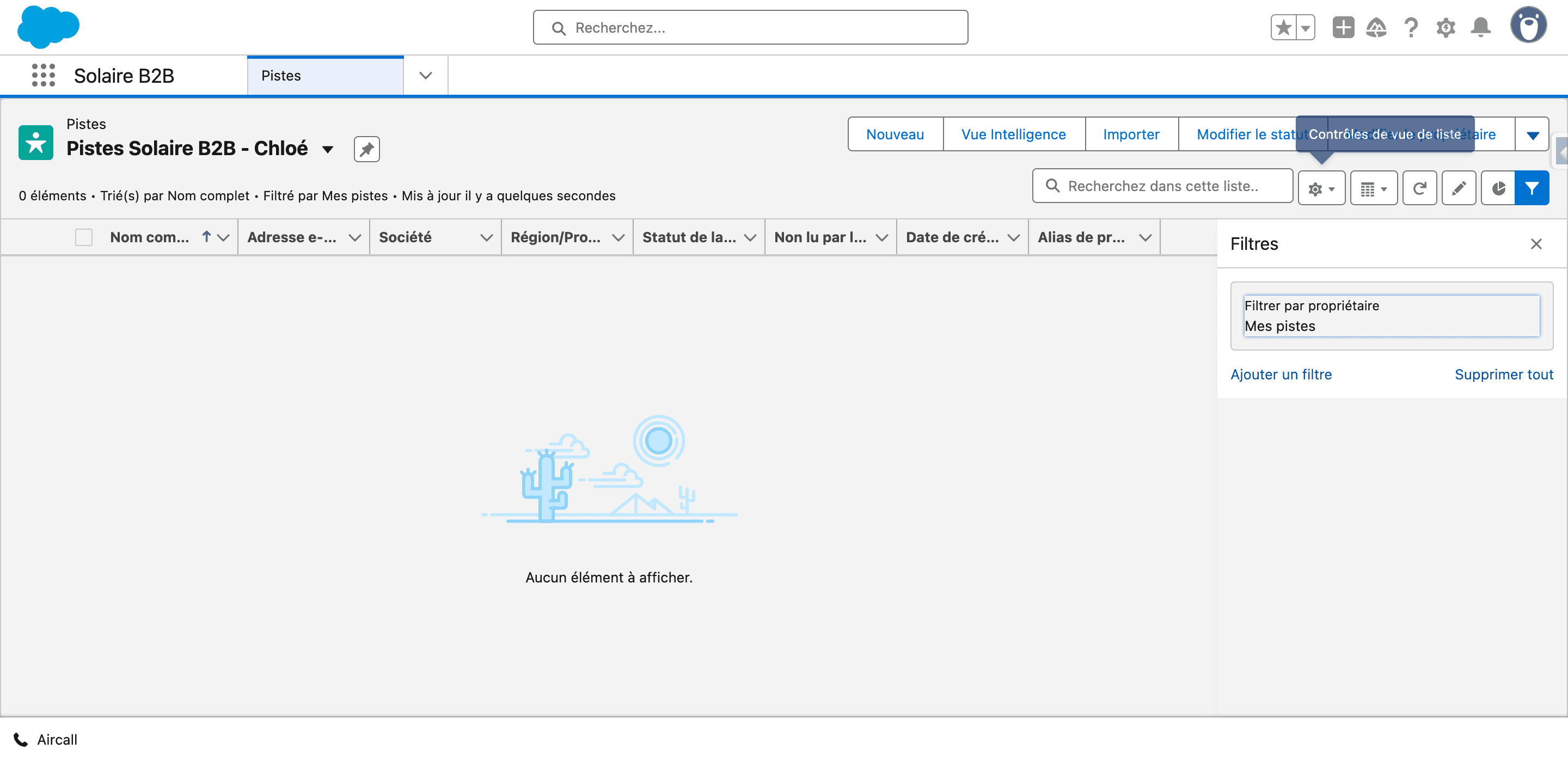Viewport: 1568px width, 761px height.
Task: Click Modifier le statut button
Action: 1252,134
